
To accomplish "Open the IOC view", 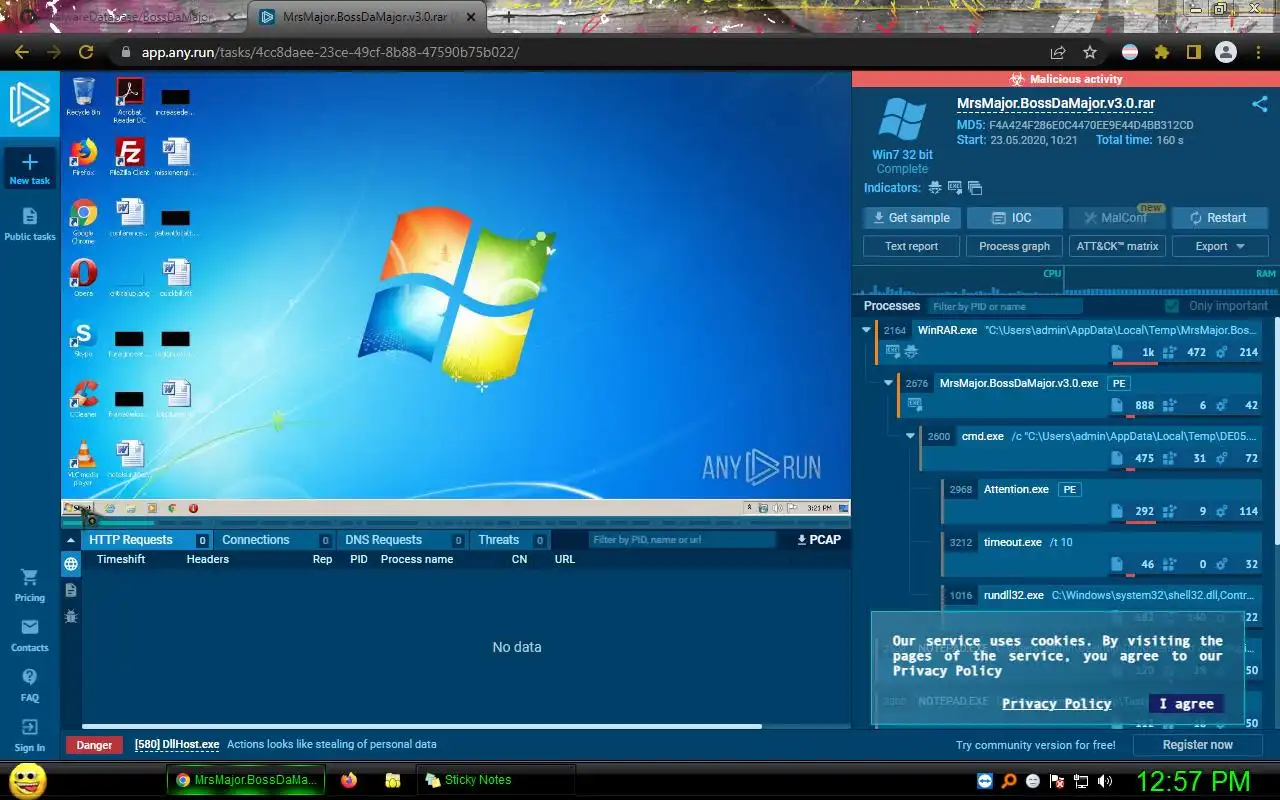I will click(x=1014, y=218).
